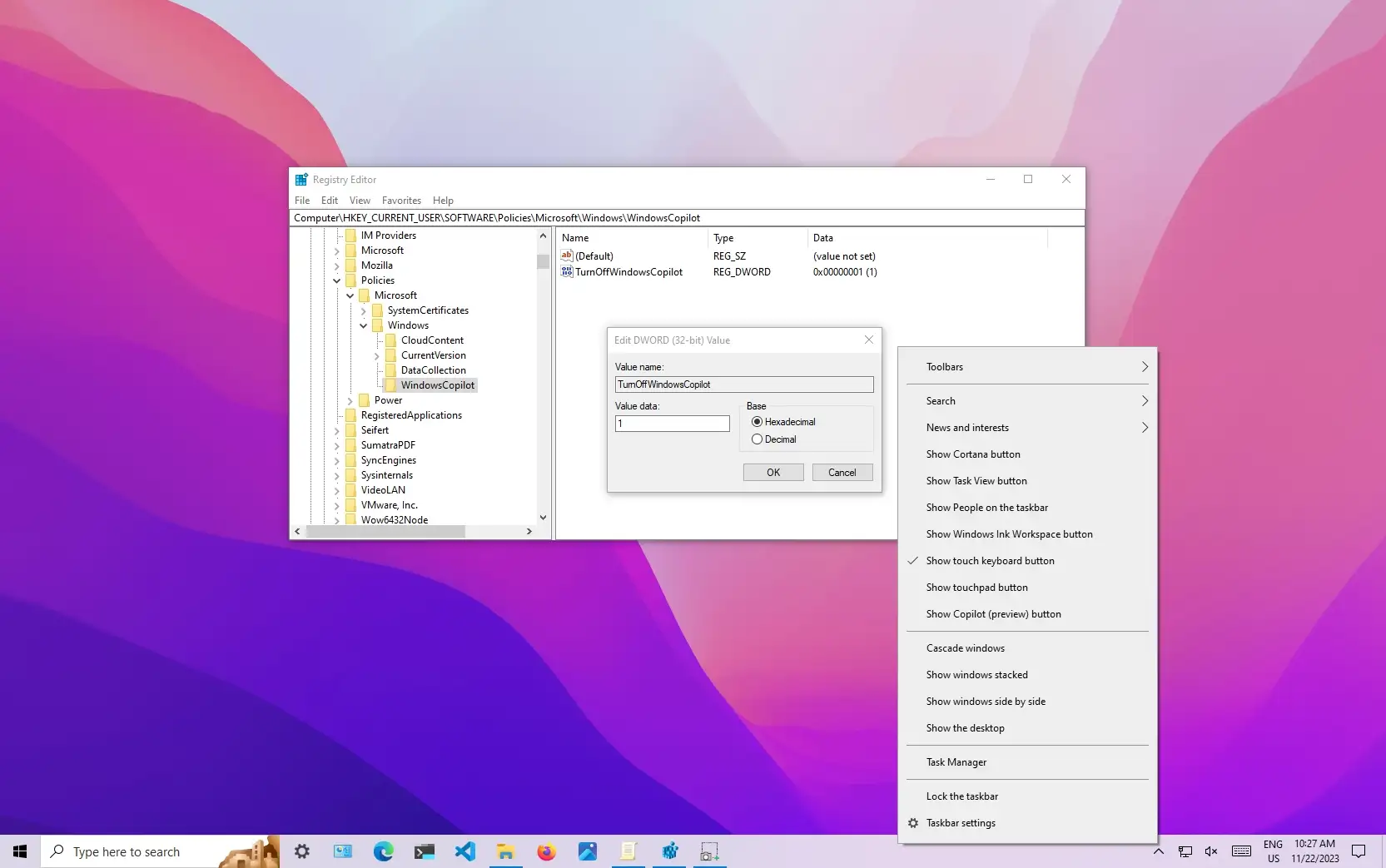This screenshot has height=868, width=1386.
Task: Collapse the Policies tree key
Action: (337, 280)
